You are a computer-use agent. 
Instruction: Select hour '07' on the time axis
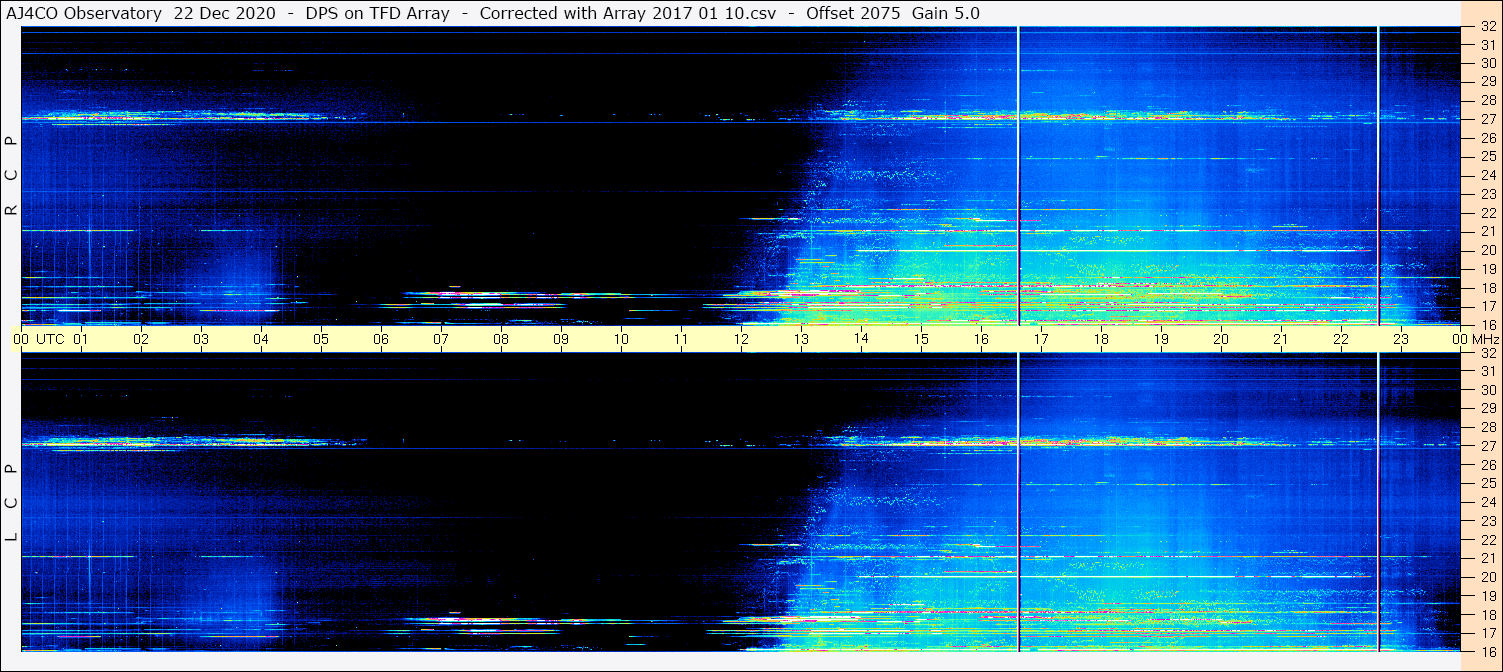[x=441, y=339]
